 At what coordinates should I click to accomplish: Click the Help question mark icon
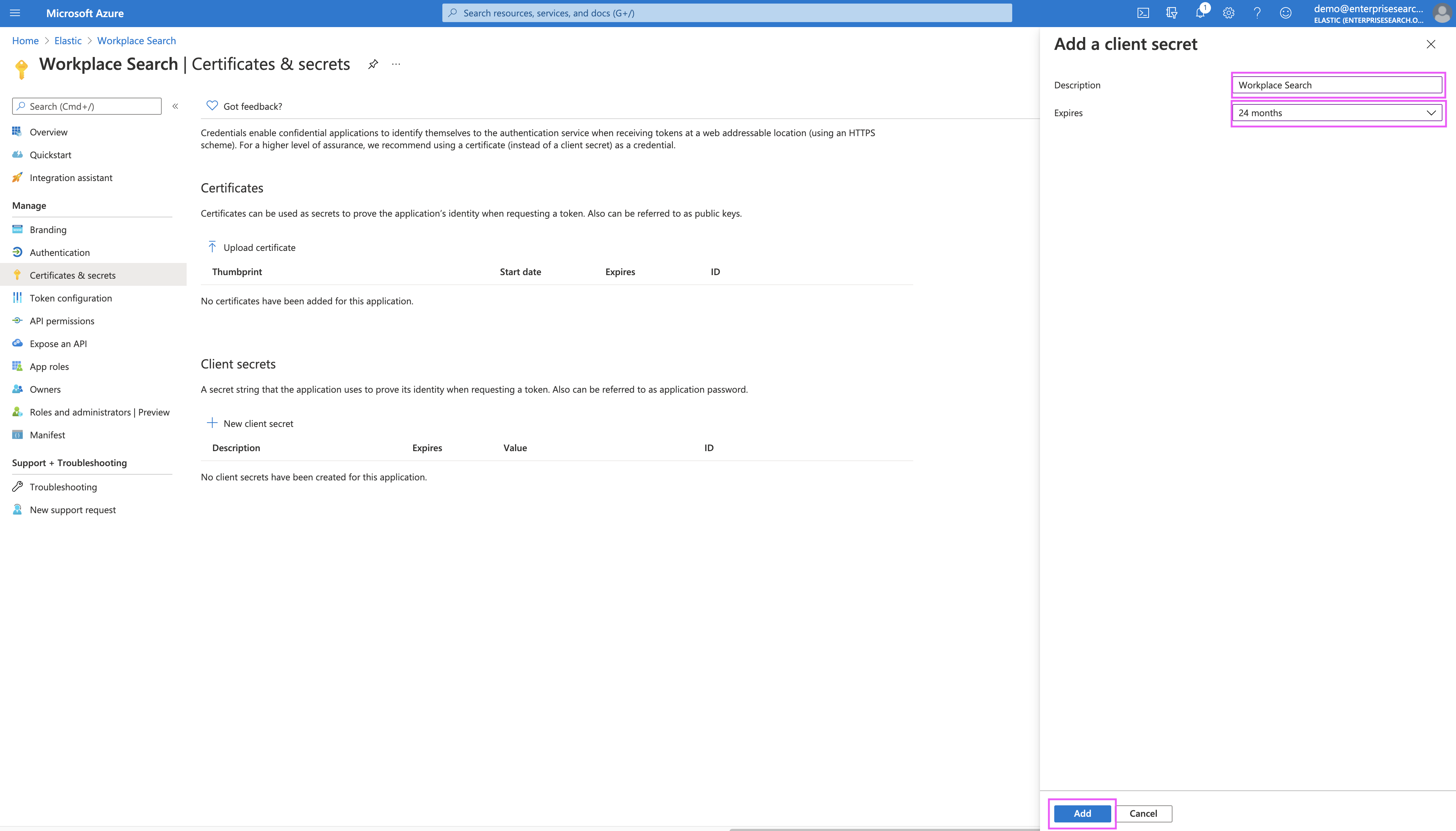1257,13
